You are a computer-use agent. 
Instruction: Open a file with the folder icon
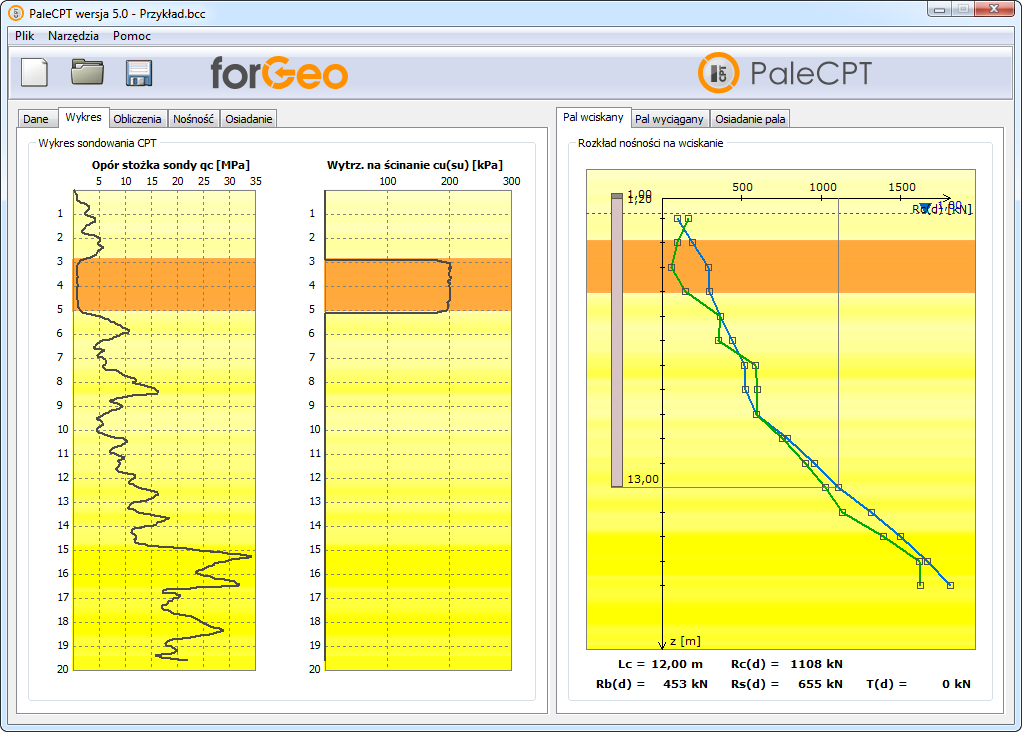(x=87, y=72)
